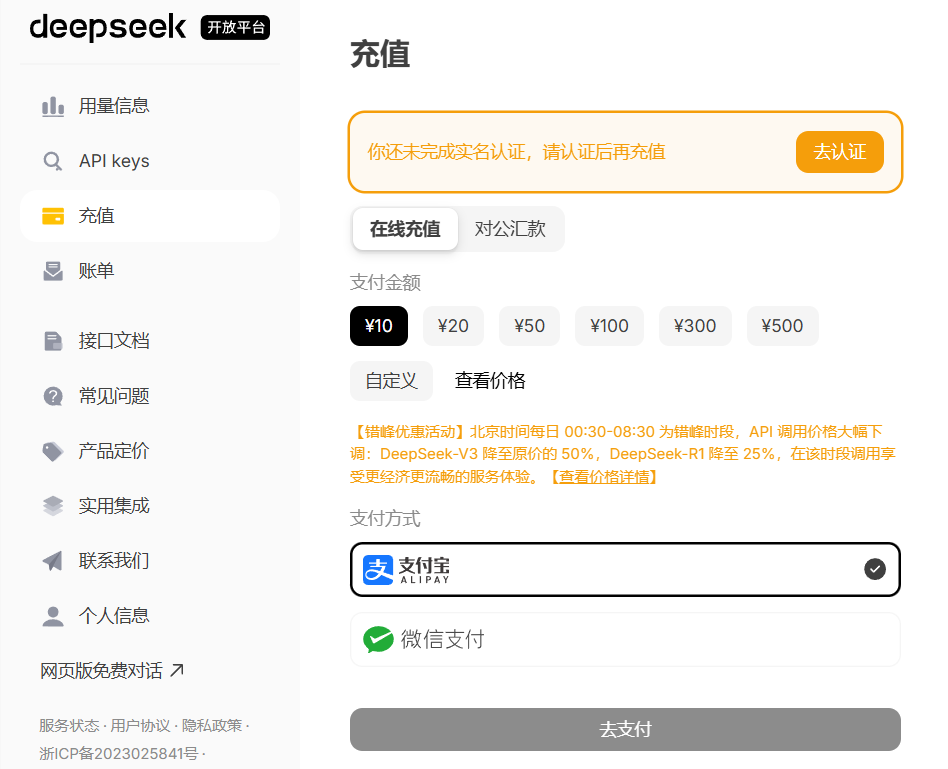Open 实用集成 via the layers icon
Viewport: 948px width, 769px height.
coord(52,506)
